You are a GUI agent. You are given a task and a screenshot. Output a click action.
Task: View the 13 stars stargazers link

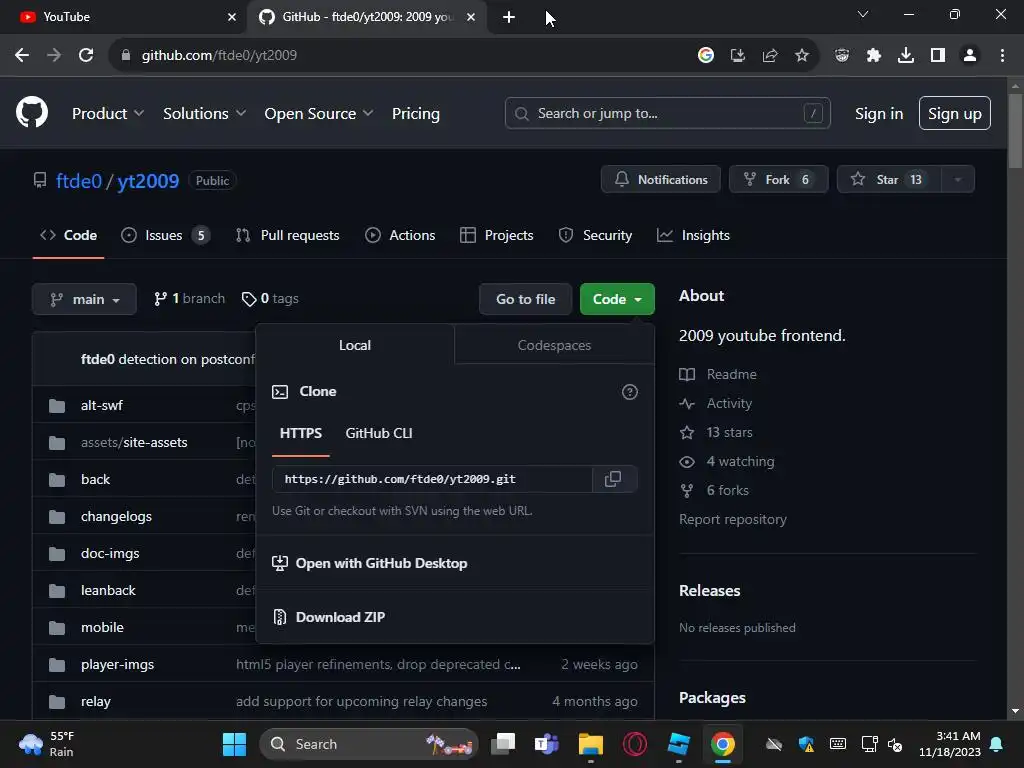716,432
